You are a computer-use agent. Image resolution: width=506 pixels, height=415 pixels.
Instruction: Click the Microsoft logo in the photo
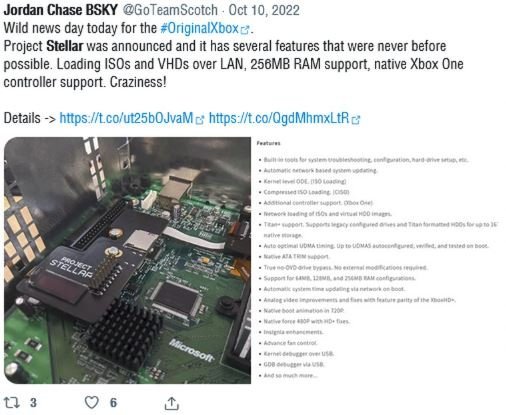pyautogui.click(x=191, y=350)
